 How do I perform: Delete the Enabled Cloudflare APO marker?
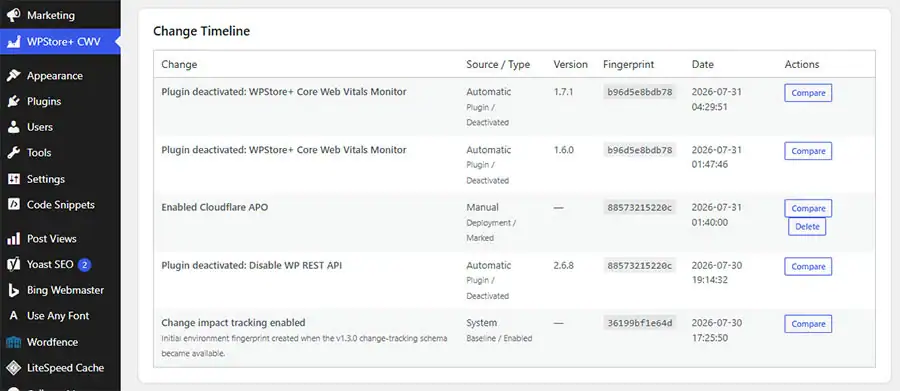pos(807,227)
